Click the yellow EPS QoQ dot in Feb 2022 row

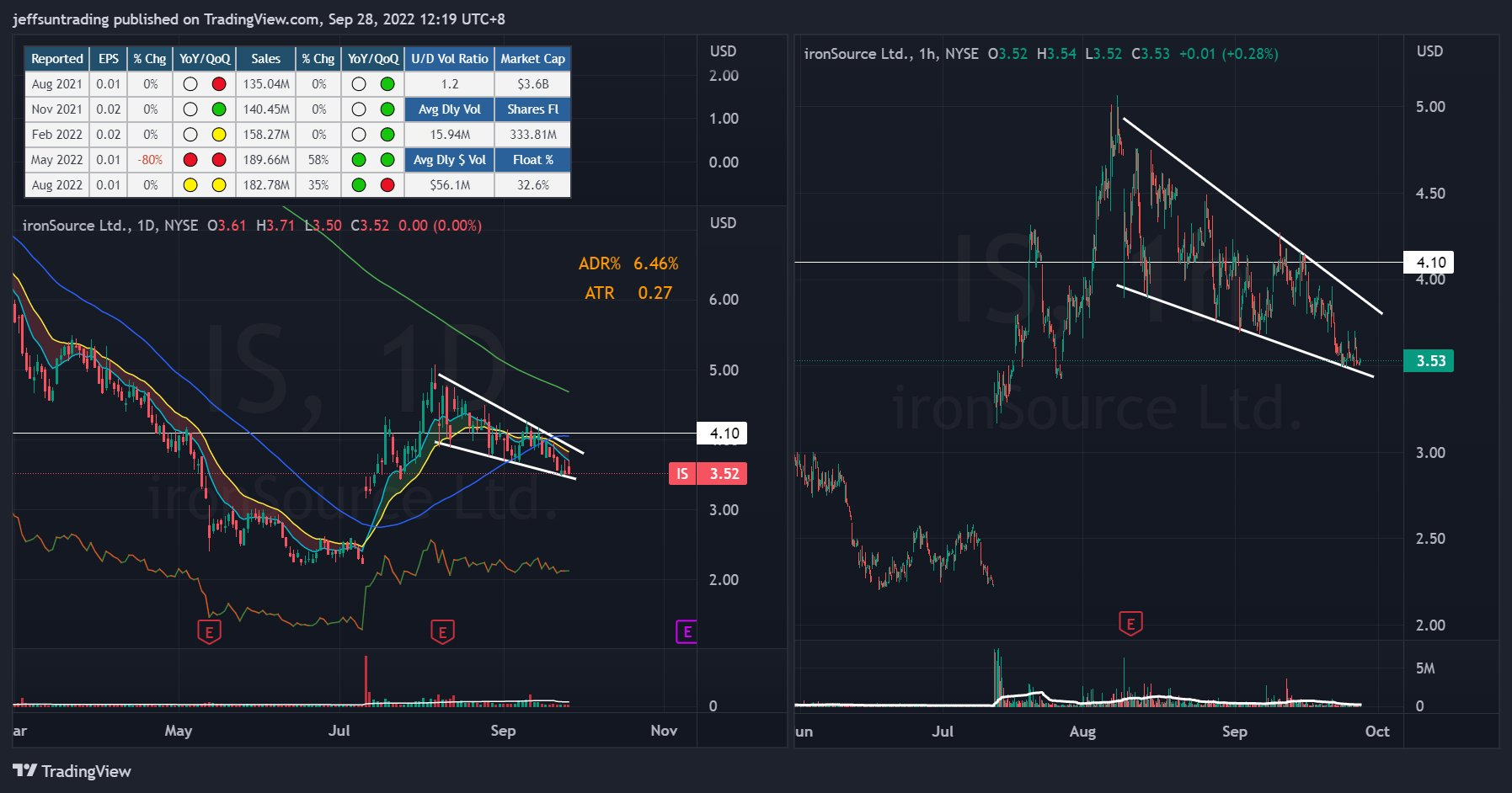tap(219, 135)
